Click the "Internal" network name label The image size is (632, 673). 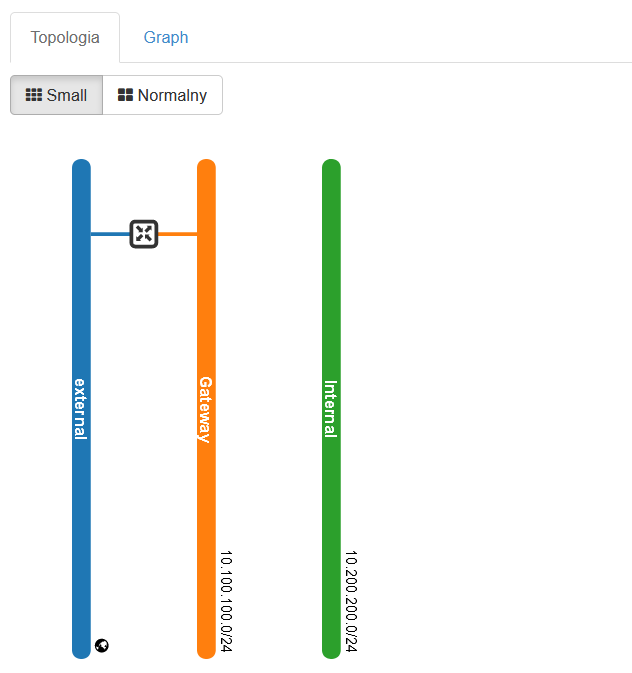pyautogui.click(x=331, y=408)
